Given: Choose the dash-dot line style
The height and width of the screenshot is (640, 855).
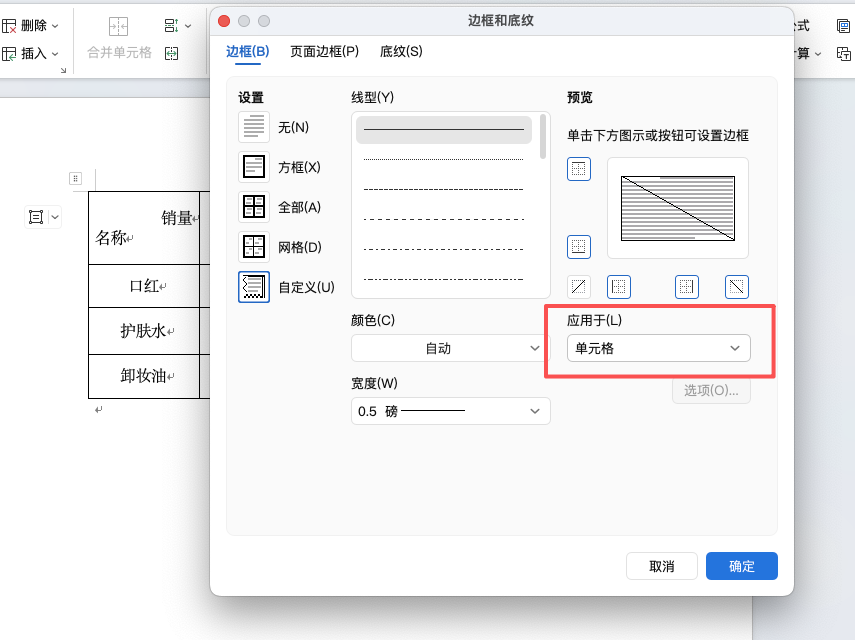Looking at the screenshot, I should pyautogui.click(x=444, y=250).
